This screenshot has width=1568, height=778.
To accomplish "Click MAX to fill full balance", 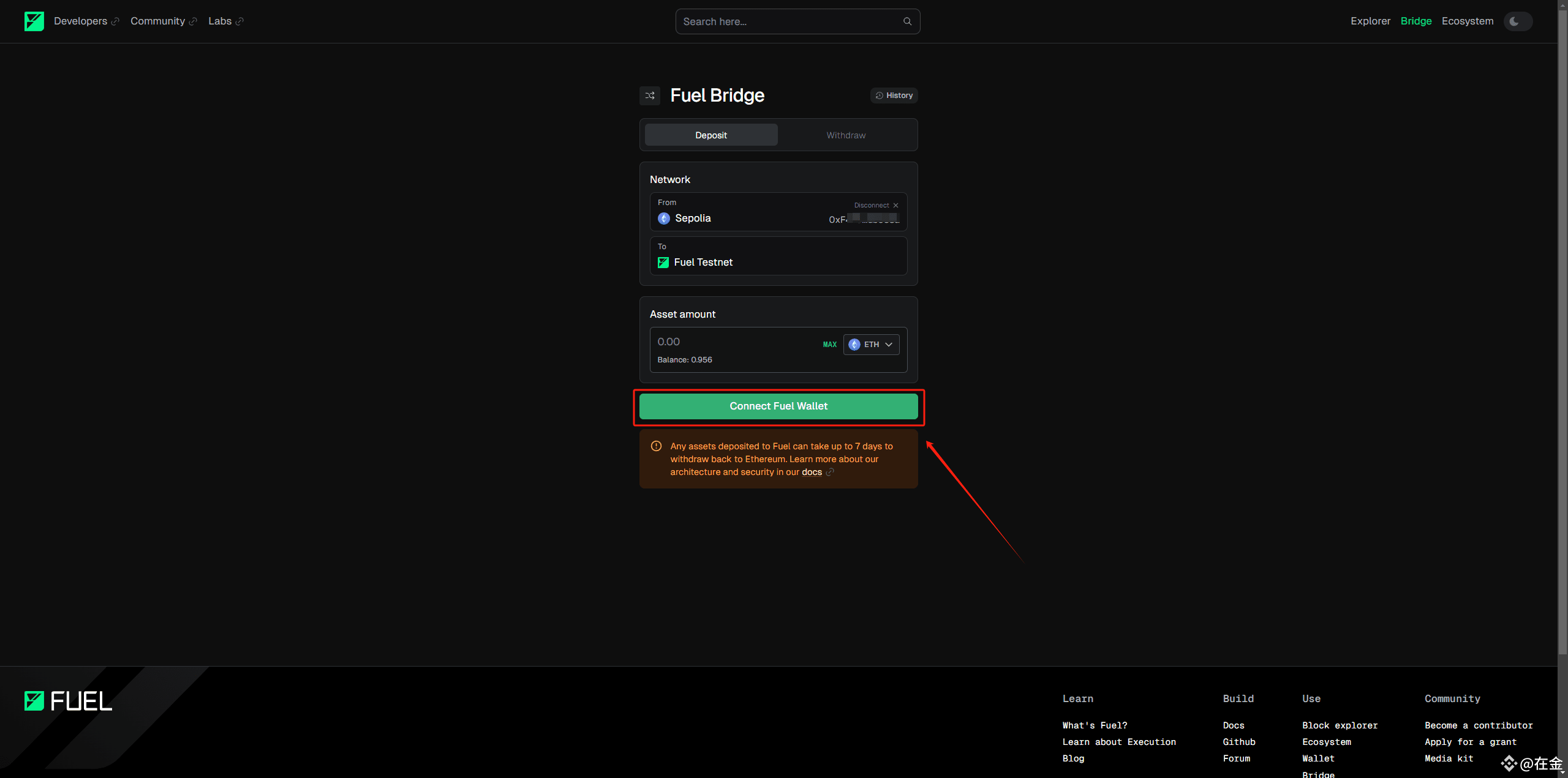I will click(829, 345).
